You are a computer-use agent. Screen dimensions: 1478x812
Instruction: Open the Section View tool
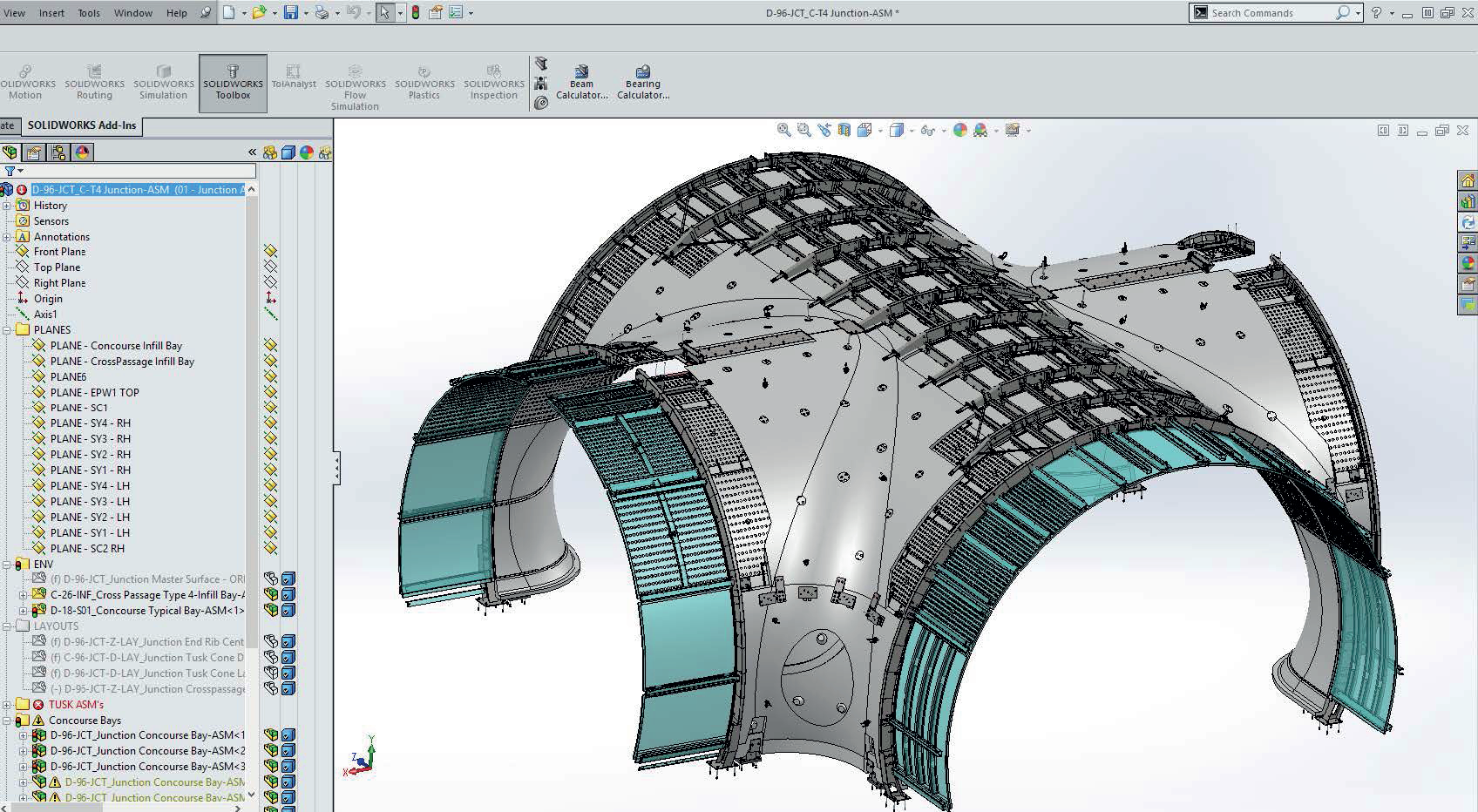click(845, 129)
